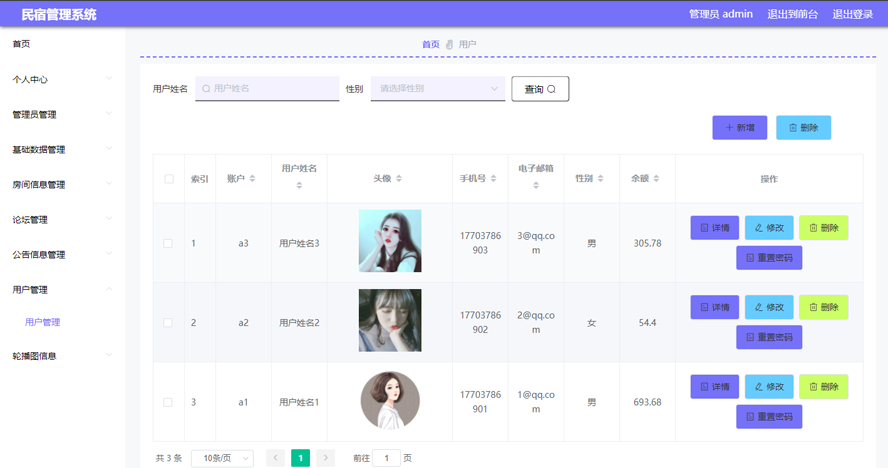
Task: Click the 查询 search button
Action: click(540, 89)
